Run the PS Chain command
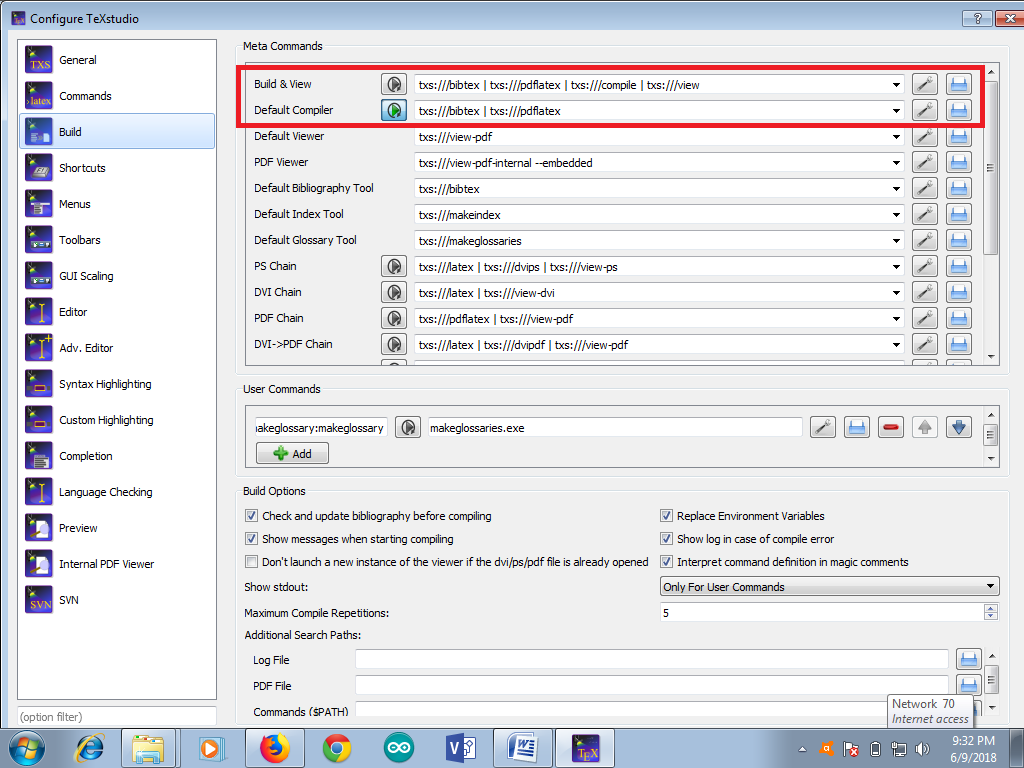This screenshot has width=1024, height=768. 394,266
